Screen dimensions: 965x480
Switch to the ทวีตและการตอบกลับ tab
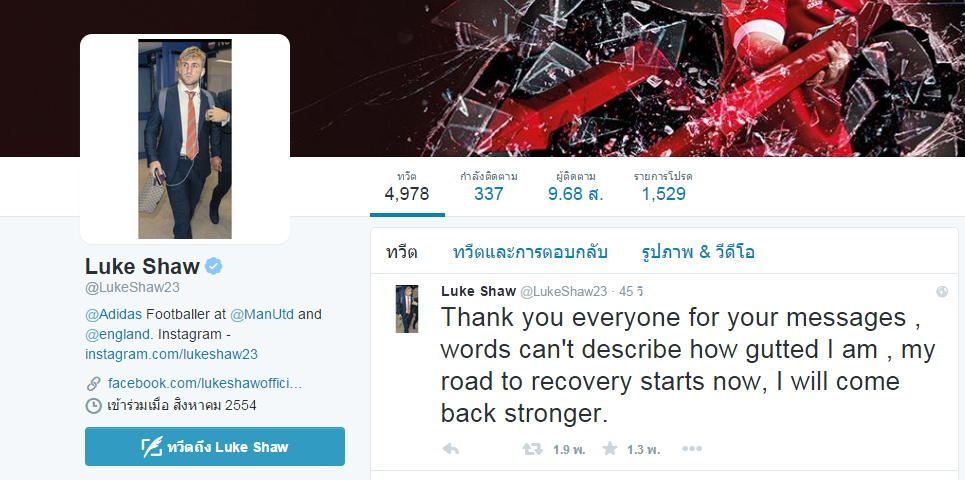tap(530, 252)
